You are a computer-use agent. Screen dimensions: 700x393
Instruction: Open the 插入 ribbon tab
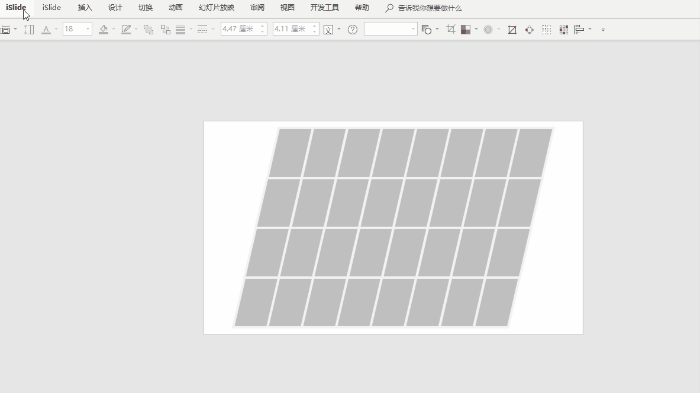85,8
